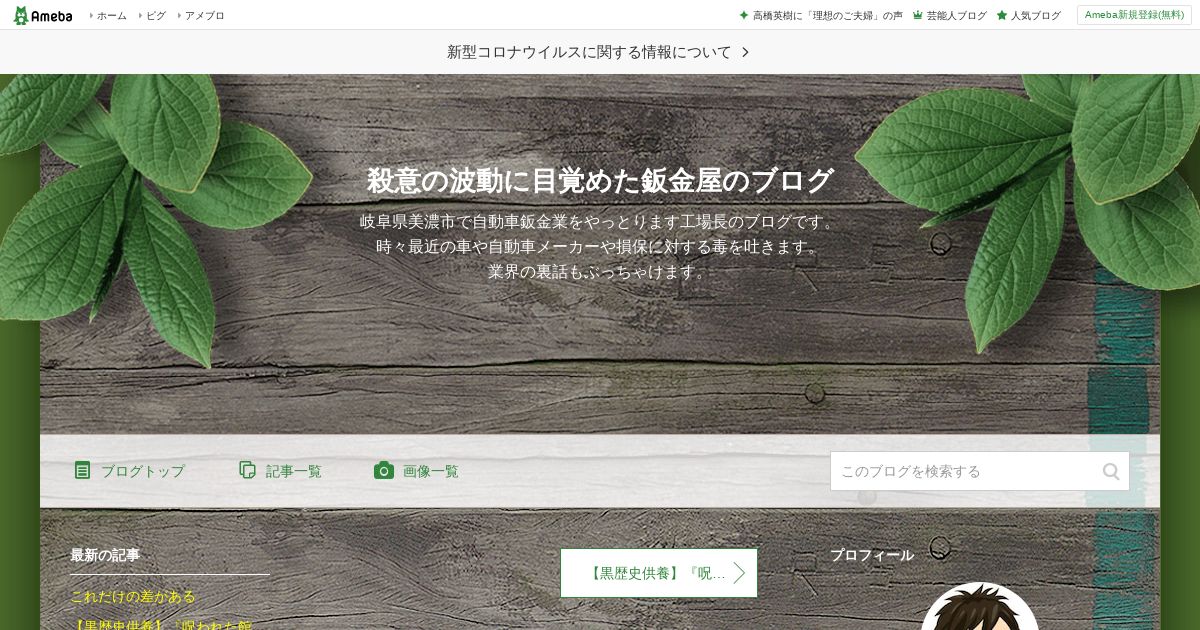The width and height of the screenshot is (1200, 630).
Task: Click blog description line 業界の裏話もぶっちゃけます。
Action: pos(600,271)
